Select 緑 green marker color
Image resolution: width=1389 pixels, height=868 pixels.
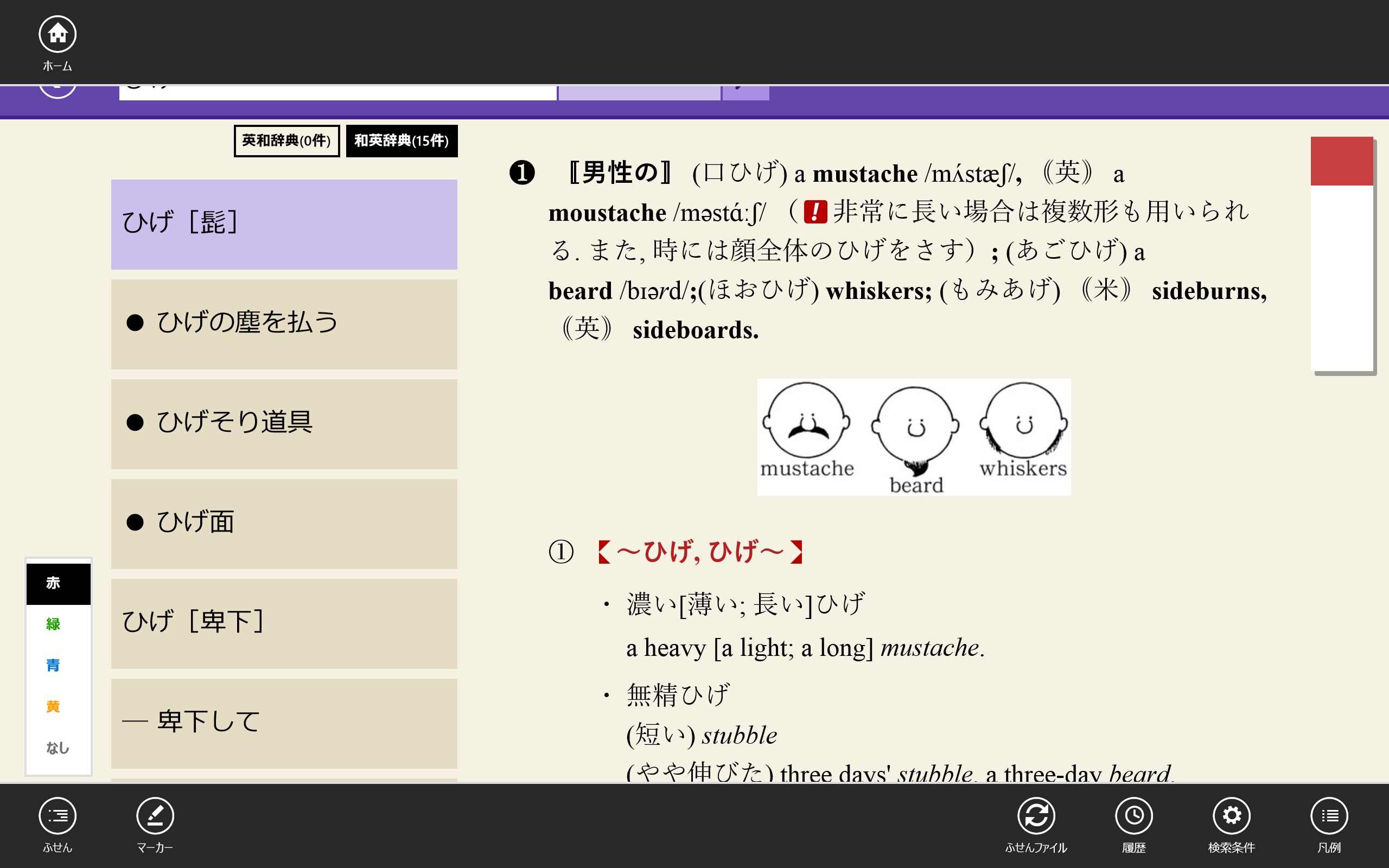click(x=53, y=624)
